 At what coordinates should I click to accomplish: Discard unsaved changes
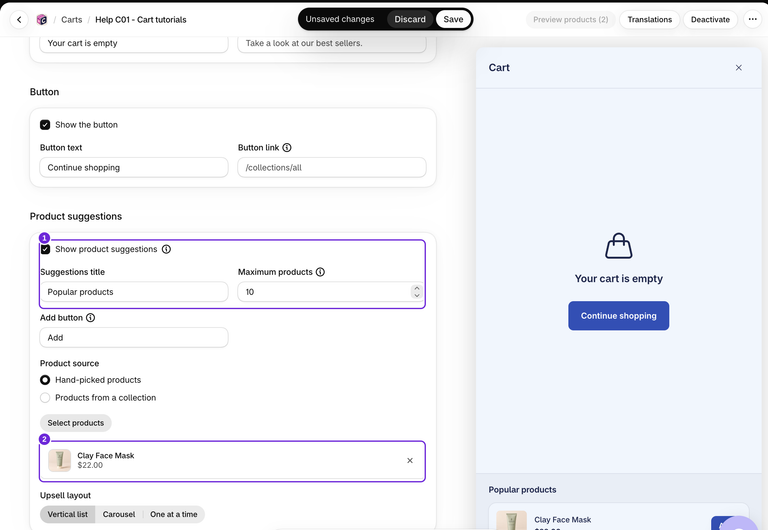pos(410,19)
